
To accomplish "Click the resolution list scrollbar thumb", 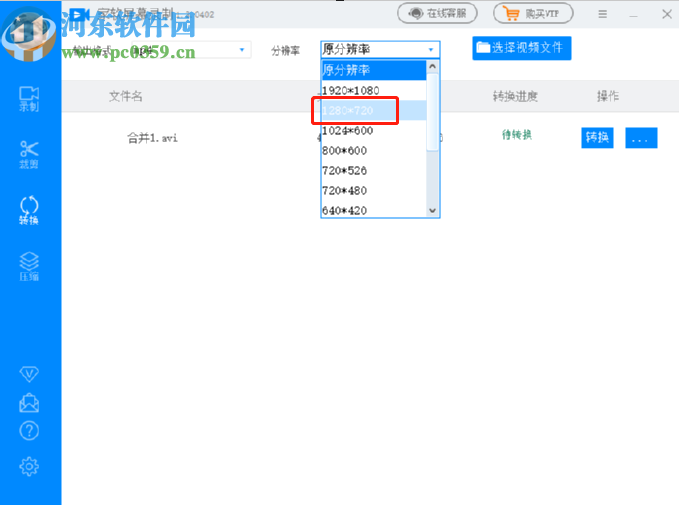I will (432, 112).
